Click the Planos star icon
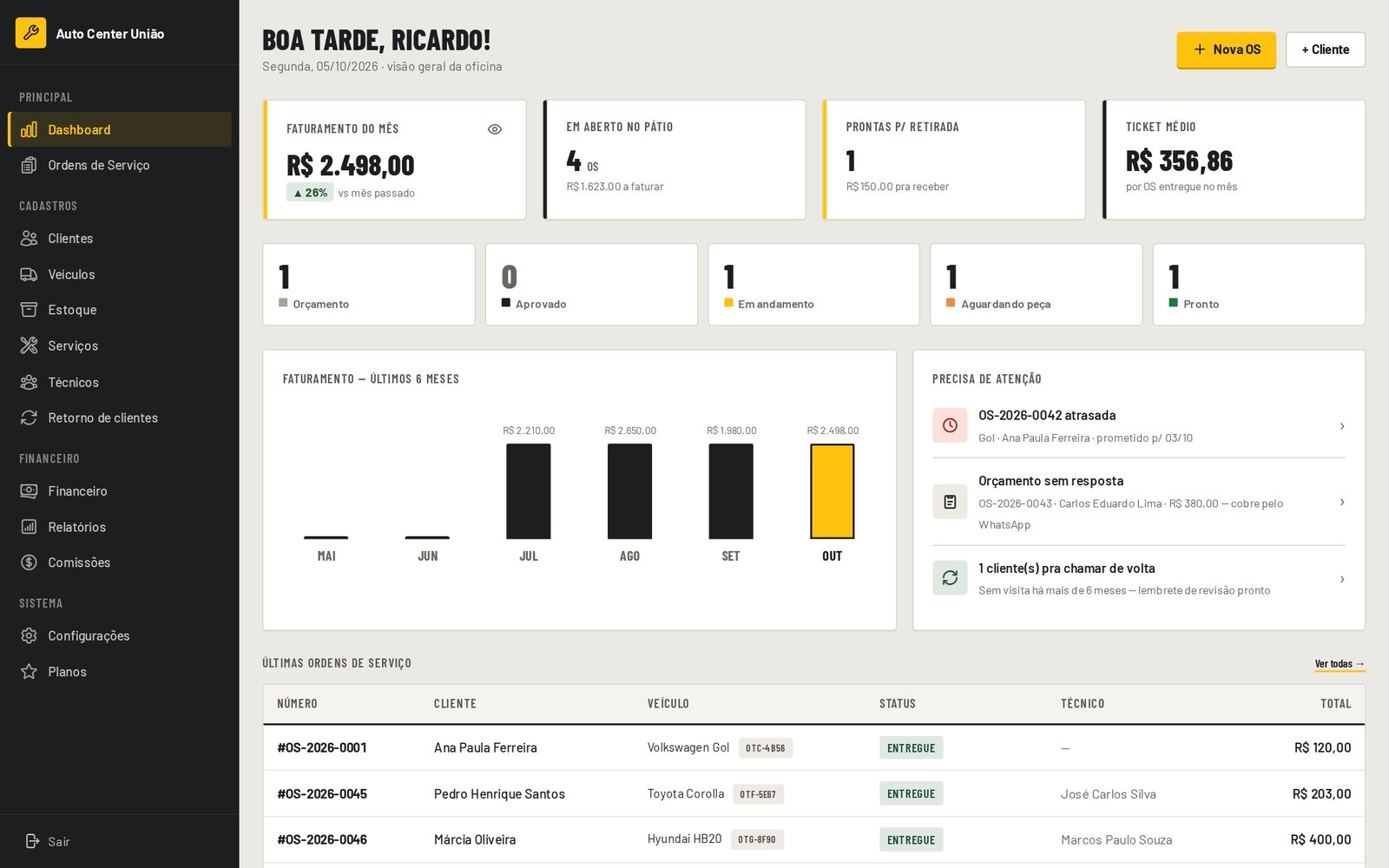This screenshot has width=1389, height=868. [x=29, y=672]
